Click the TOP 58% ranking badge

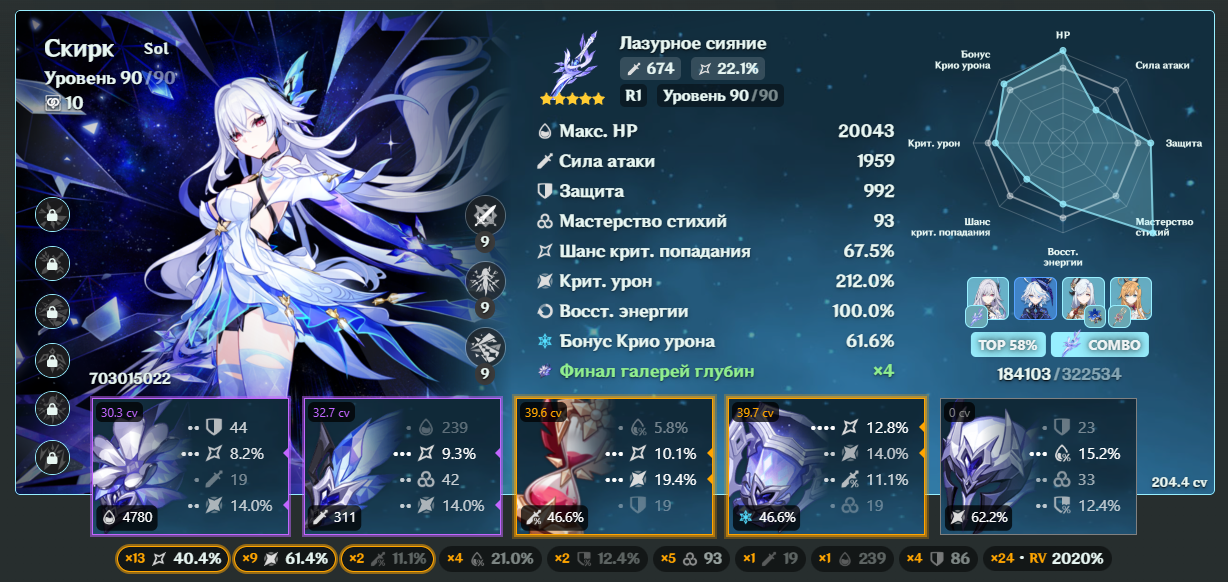coord(1008,345)
